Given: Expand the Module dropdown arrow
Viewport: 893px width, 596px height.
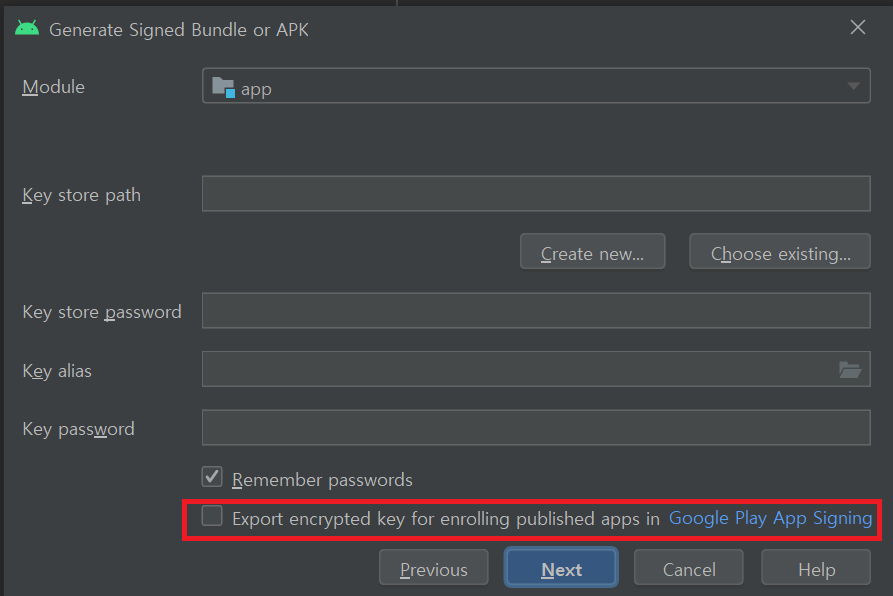Looking at the screenshot, I should tap(854, 87).
